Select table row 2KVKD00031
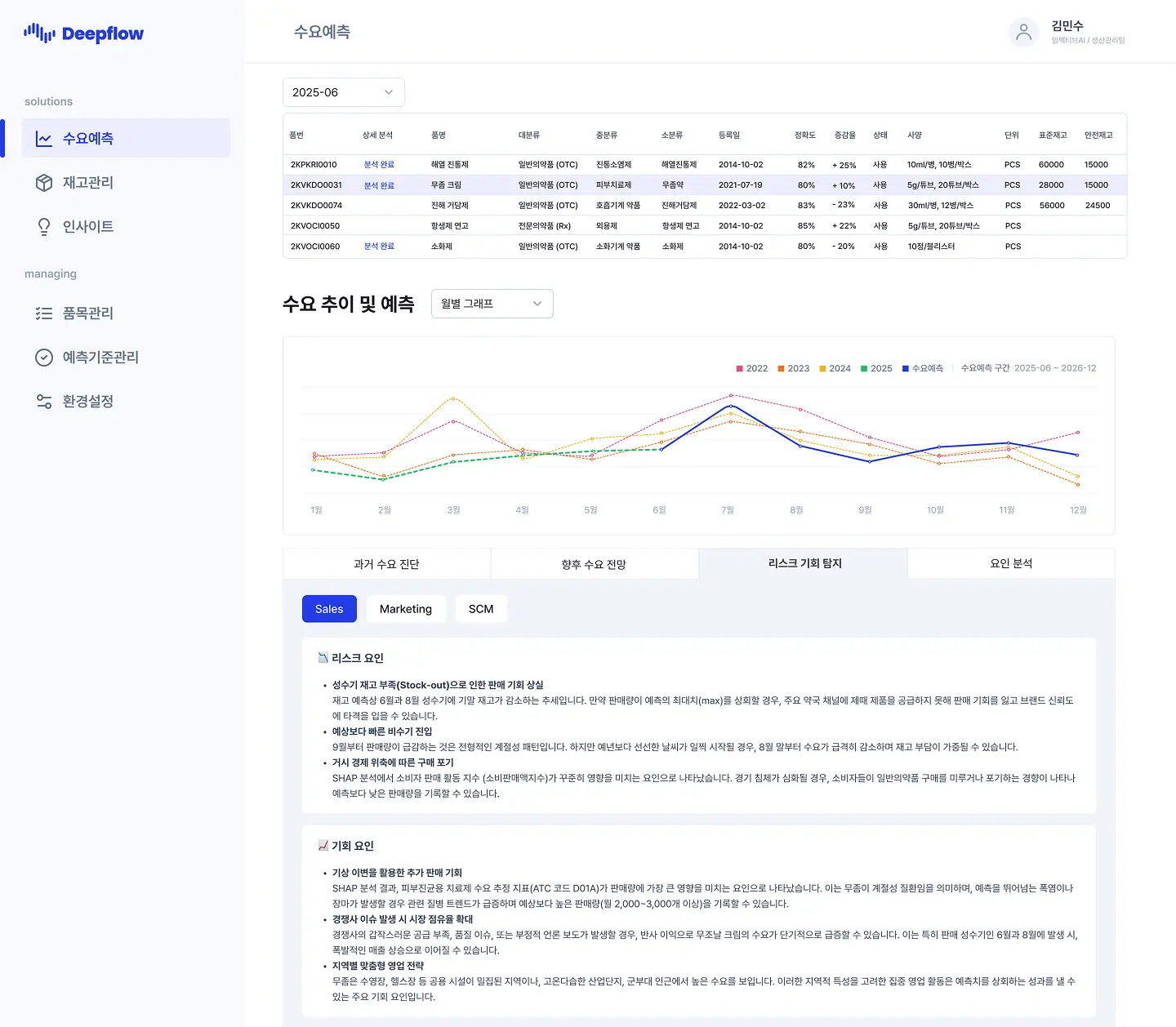Image resolution: width=1176 pixels, height=1027 pixels. point(705,185)
